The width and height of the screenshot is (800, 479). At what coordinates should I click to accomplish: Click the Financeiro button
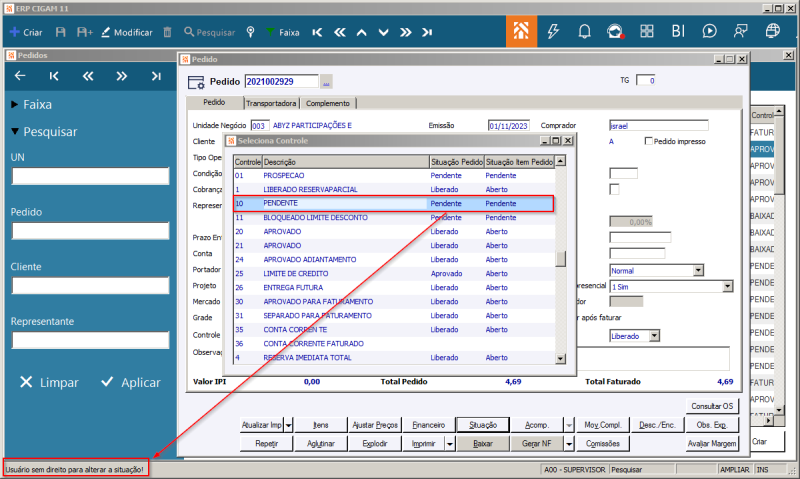click(427, 425)
